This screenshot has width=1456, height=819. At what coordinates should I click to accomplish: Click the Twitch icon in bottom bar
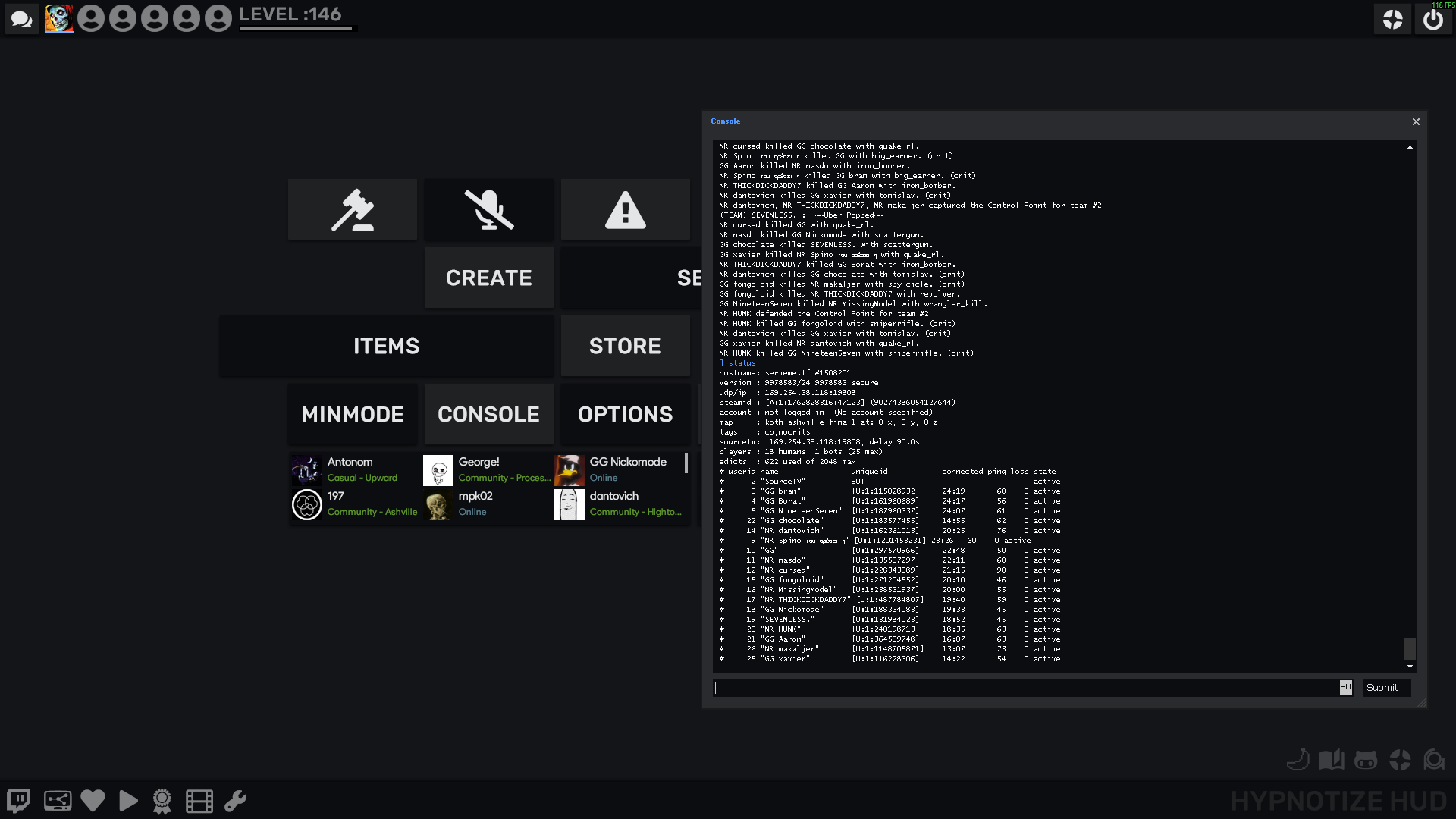point(18,801)
